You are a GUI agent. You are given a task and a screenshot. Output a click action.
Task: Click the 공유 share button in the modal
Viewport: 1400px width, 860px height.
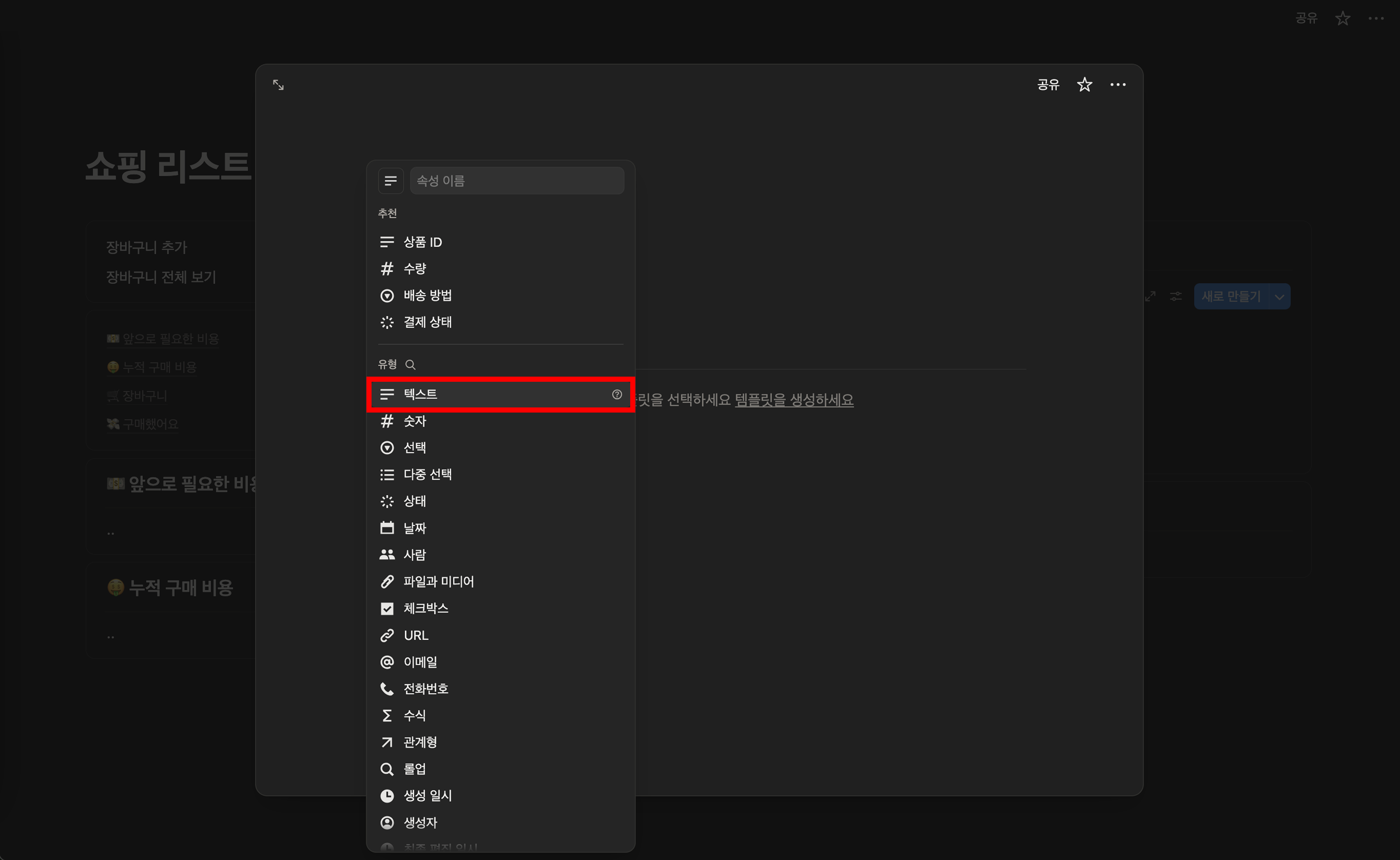(x=1048, y=85)
